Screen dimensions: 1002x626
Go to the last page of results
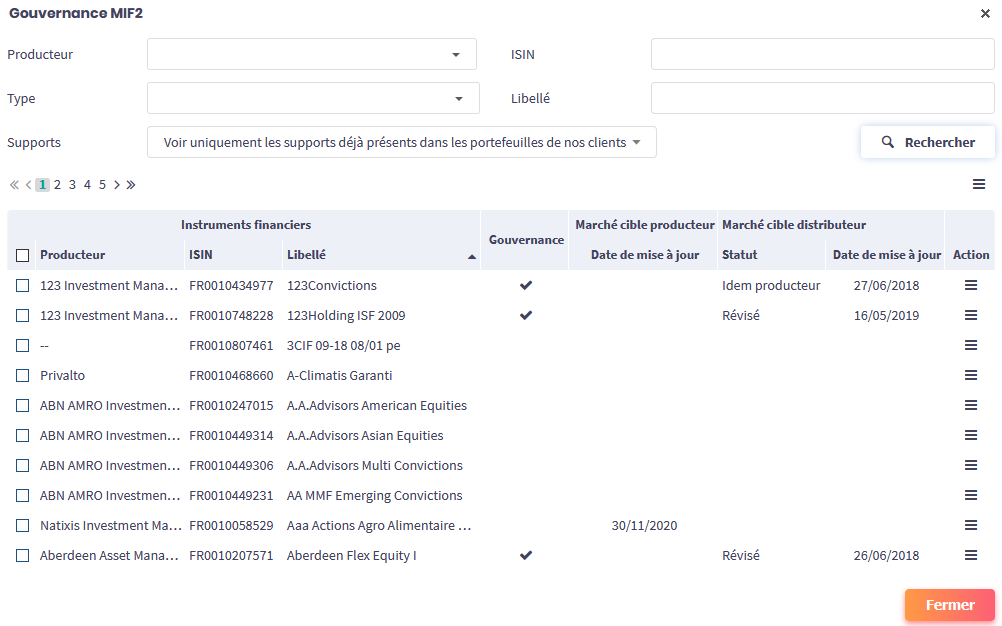pos(131,185)
